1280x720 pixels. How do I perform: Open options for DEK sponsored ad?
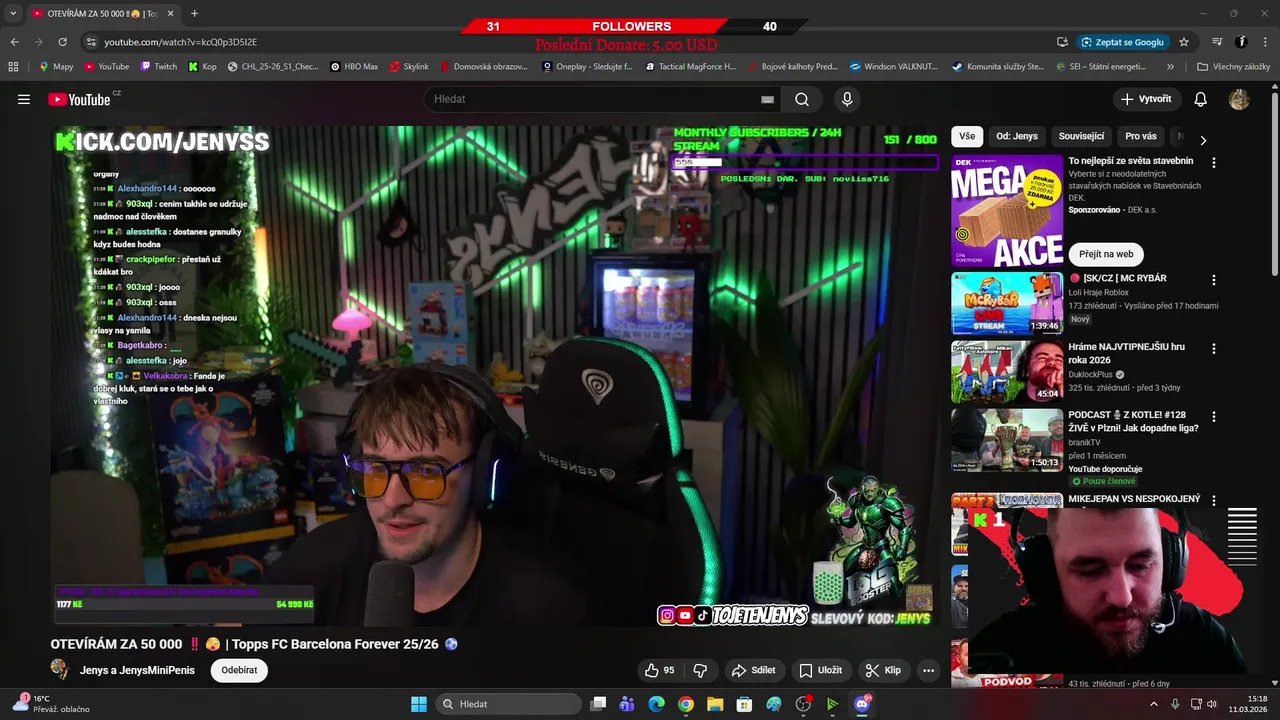tap(1214, 162)
